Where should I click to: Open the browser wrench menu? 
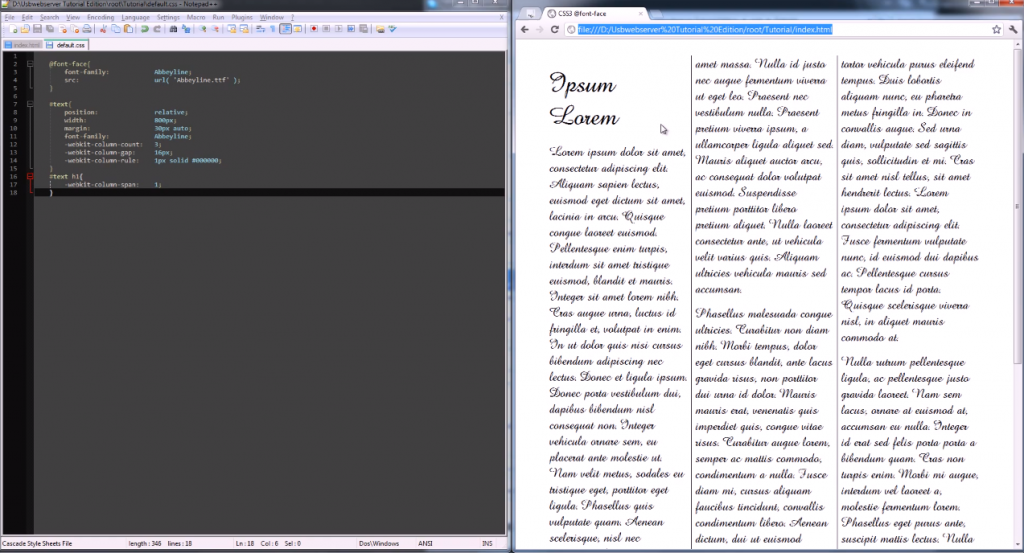pyautogui.click(x=1012, y=30)
